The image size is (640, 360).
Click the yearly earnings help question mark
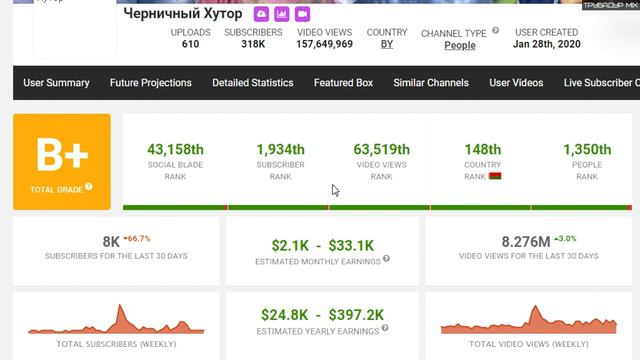(x=385, y=328)
